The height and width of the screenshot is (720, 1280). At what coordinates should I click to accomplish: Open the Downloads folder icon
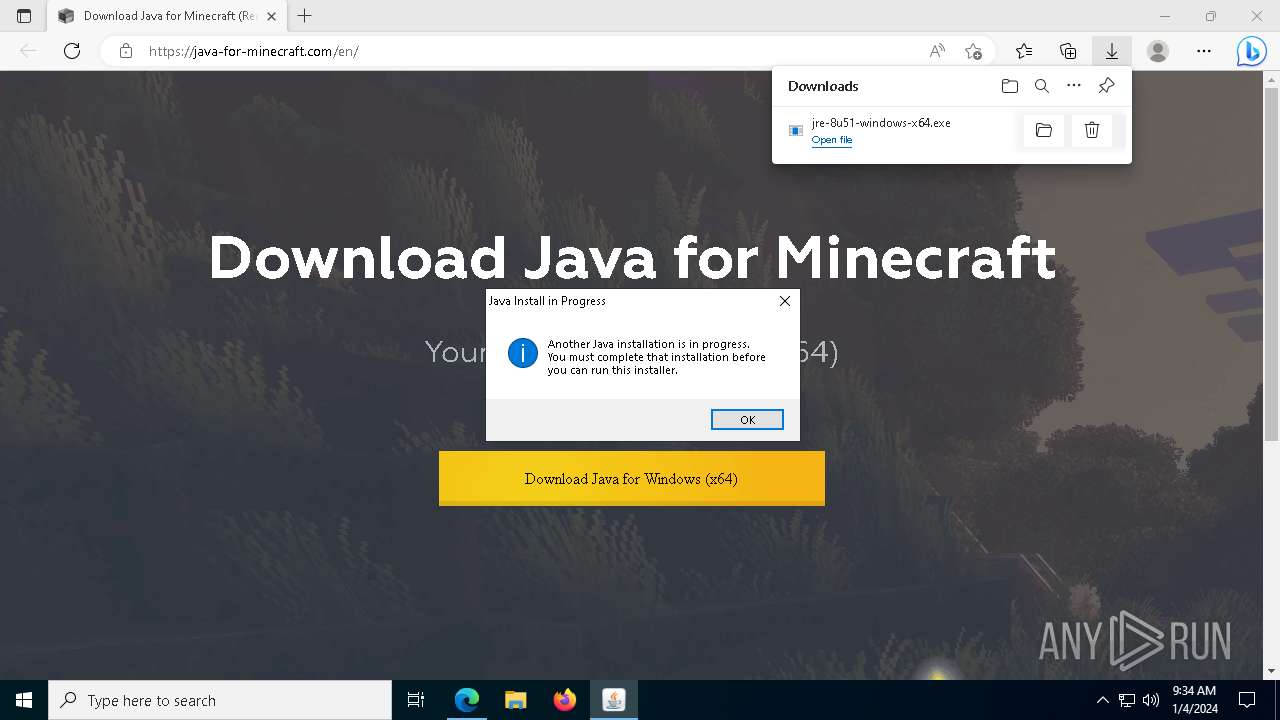pos(1010,86)
